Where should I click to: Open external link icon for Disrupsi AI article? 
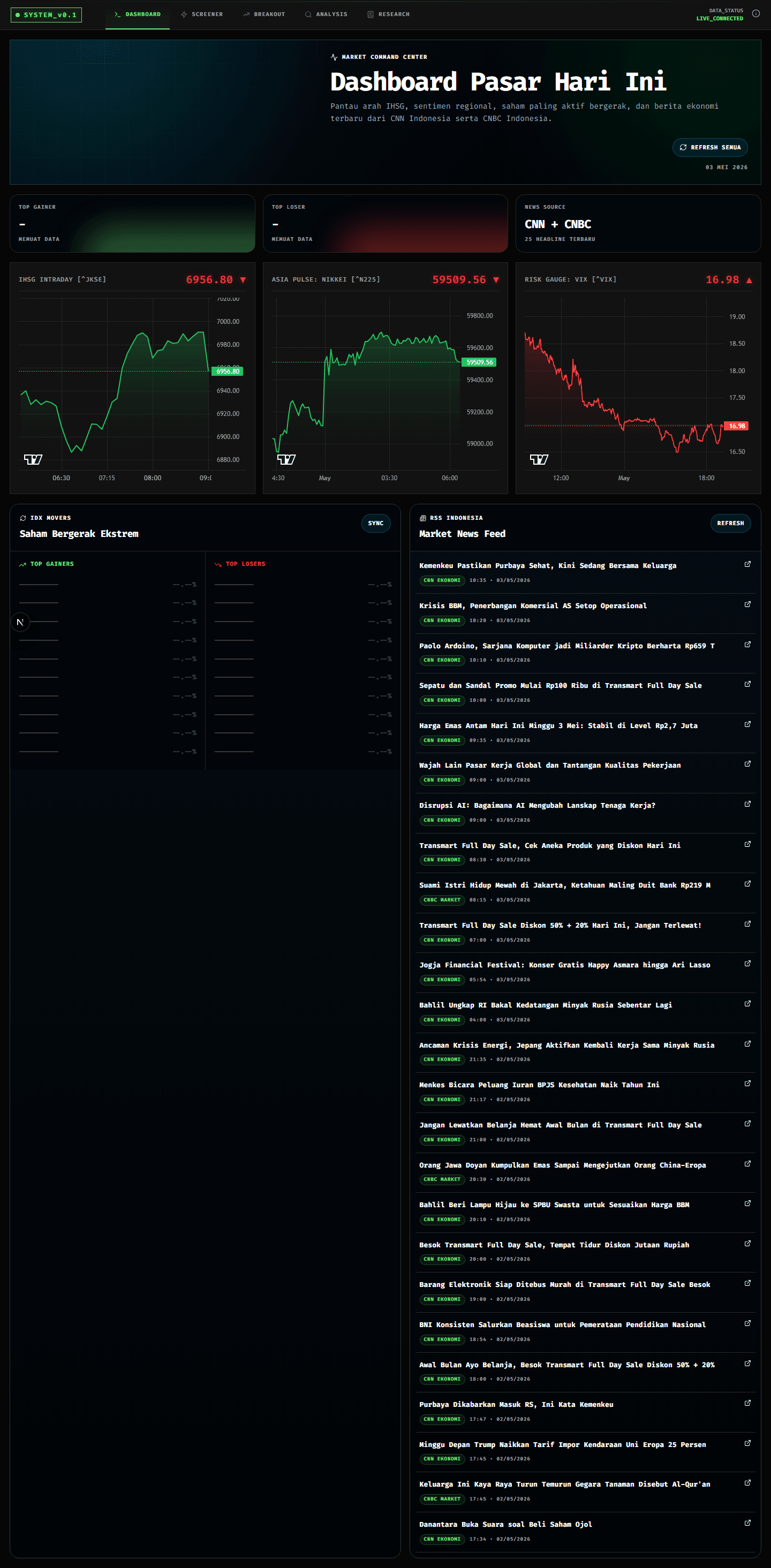tap(747, 804)
